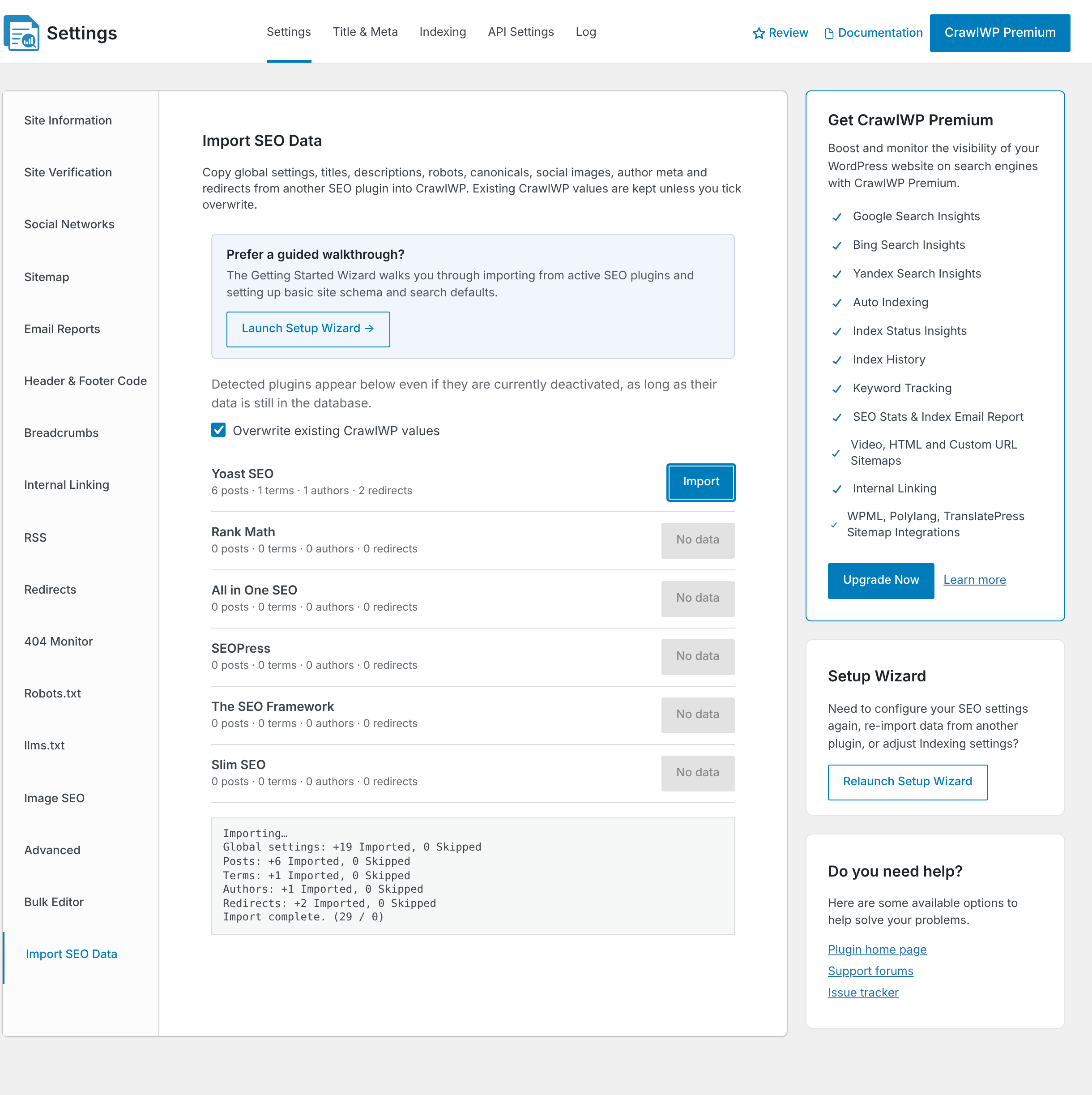Open Sitemap settings
The height and width of the screenshot is (1095, 1092).
click(47, 277)
